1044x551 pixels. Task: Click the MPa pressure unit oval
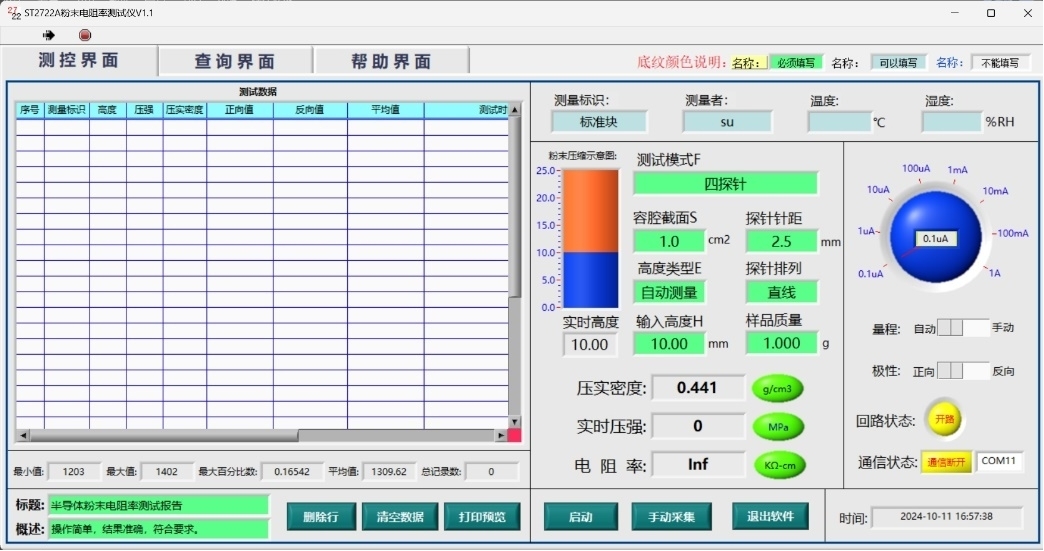[x=778, y=427]
